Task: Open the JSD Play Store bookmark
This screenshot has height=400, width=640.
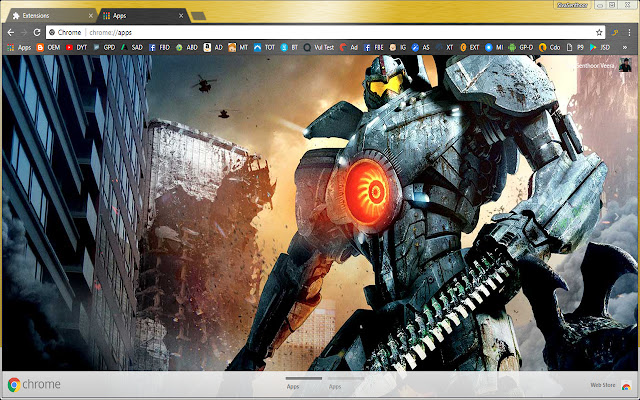Action: (x=600, y=47)
